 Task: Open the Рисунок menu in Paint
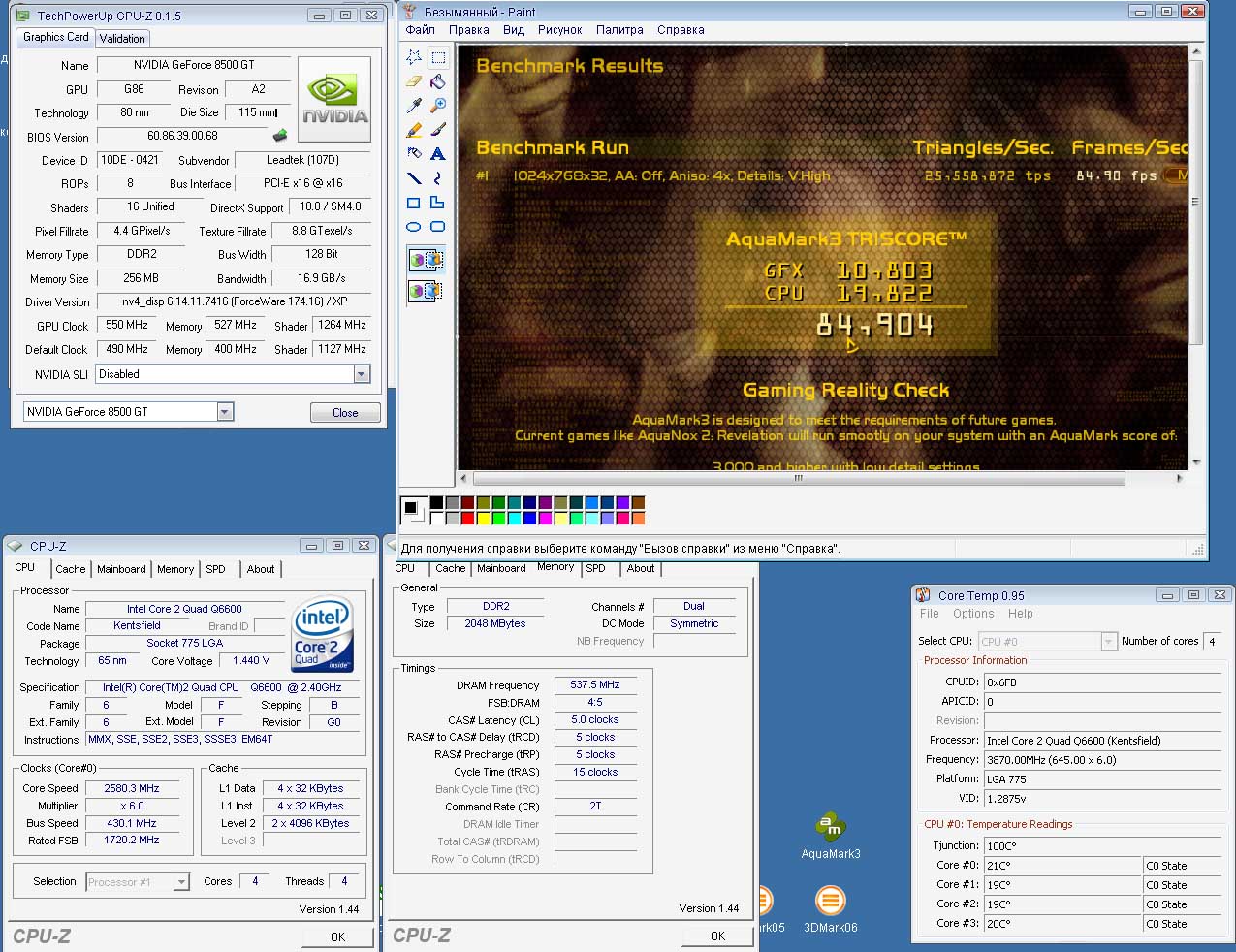coord(560,30)
